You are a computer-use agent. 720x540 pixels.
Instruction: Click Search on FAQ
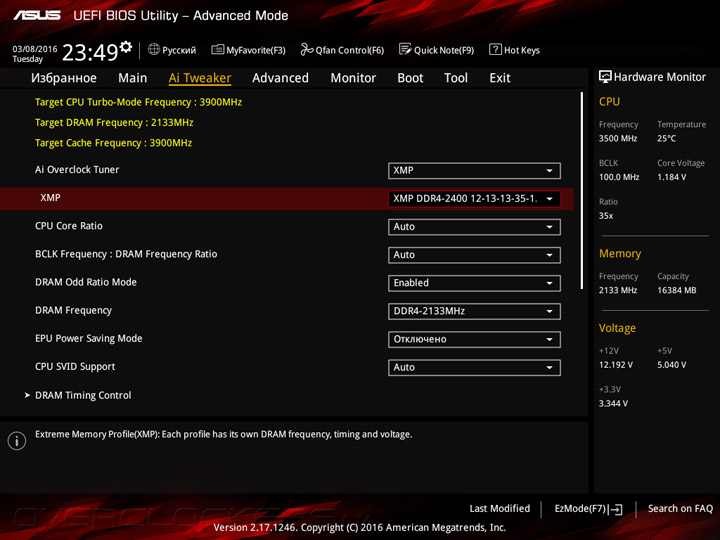tap(681, 508)
